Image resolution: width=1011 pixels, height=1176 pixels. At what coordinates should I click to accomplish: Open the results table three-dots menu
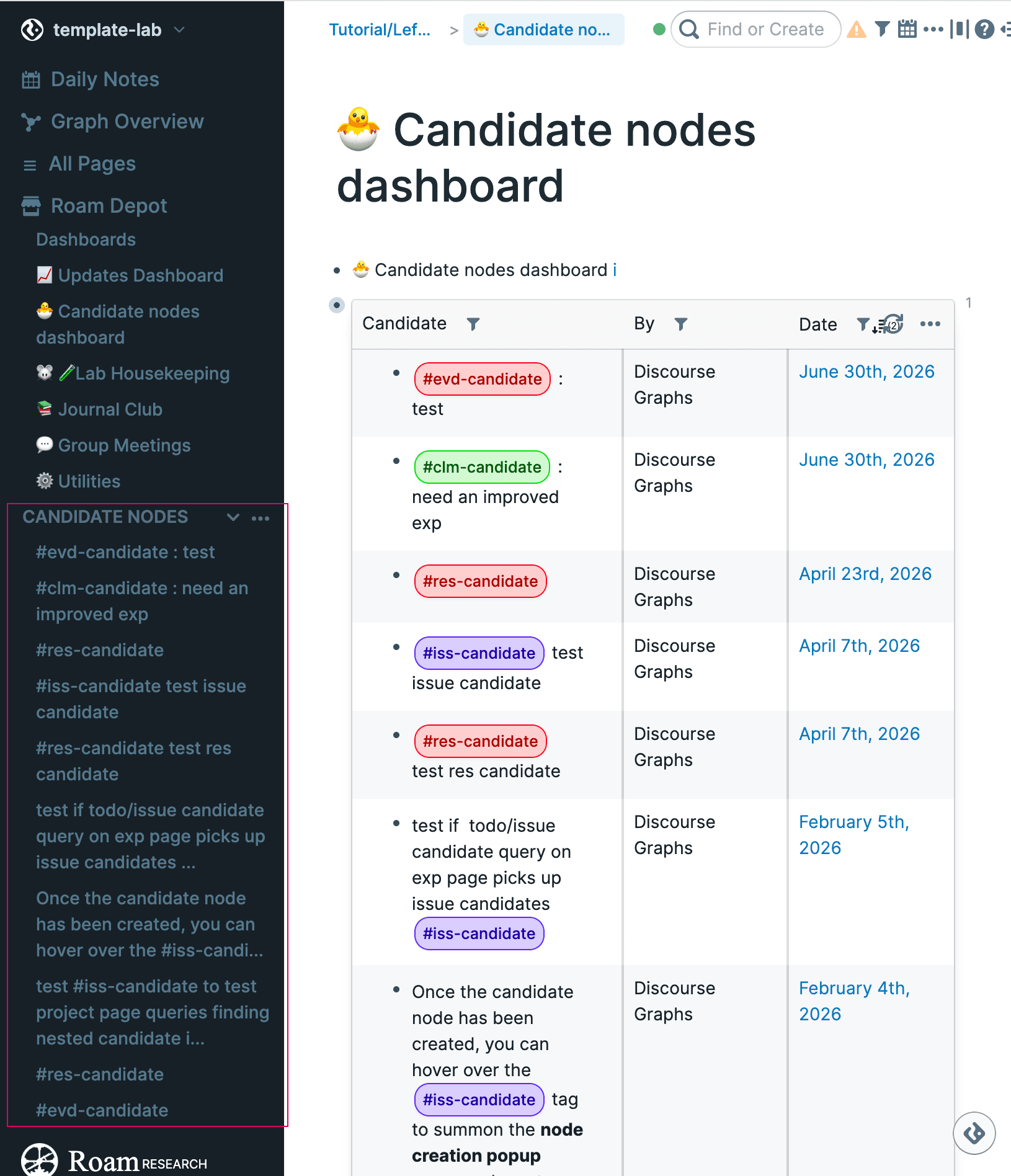click(930, 324)
